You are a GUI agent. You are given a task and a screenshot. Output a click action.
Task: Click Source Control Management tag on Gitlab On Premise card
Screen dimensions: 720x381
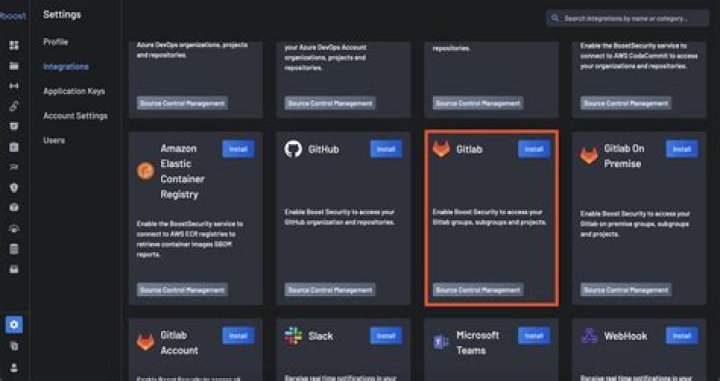(x=625, y=290)
